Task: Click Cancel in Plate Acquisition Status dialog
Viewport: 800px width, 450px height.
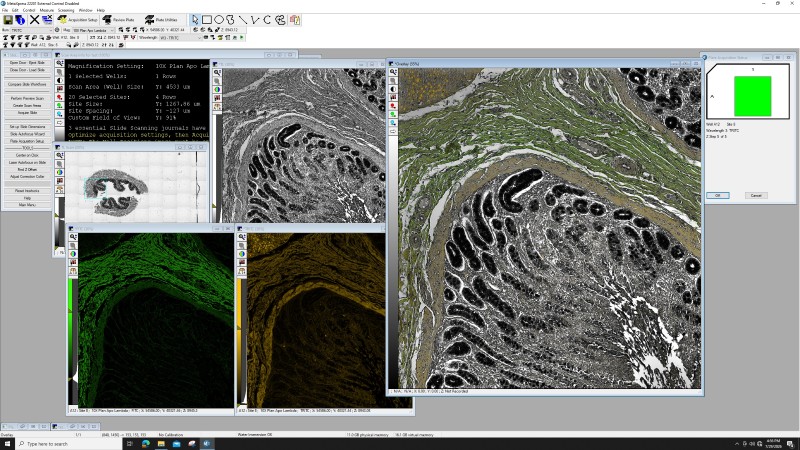Action: click(756, 195)
